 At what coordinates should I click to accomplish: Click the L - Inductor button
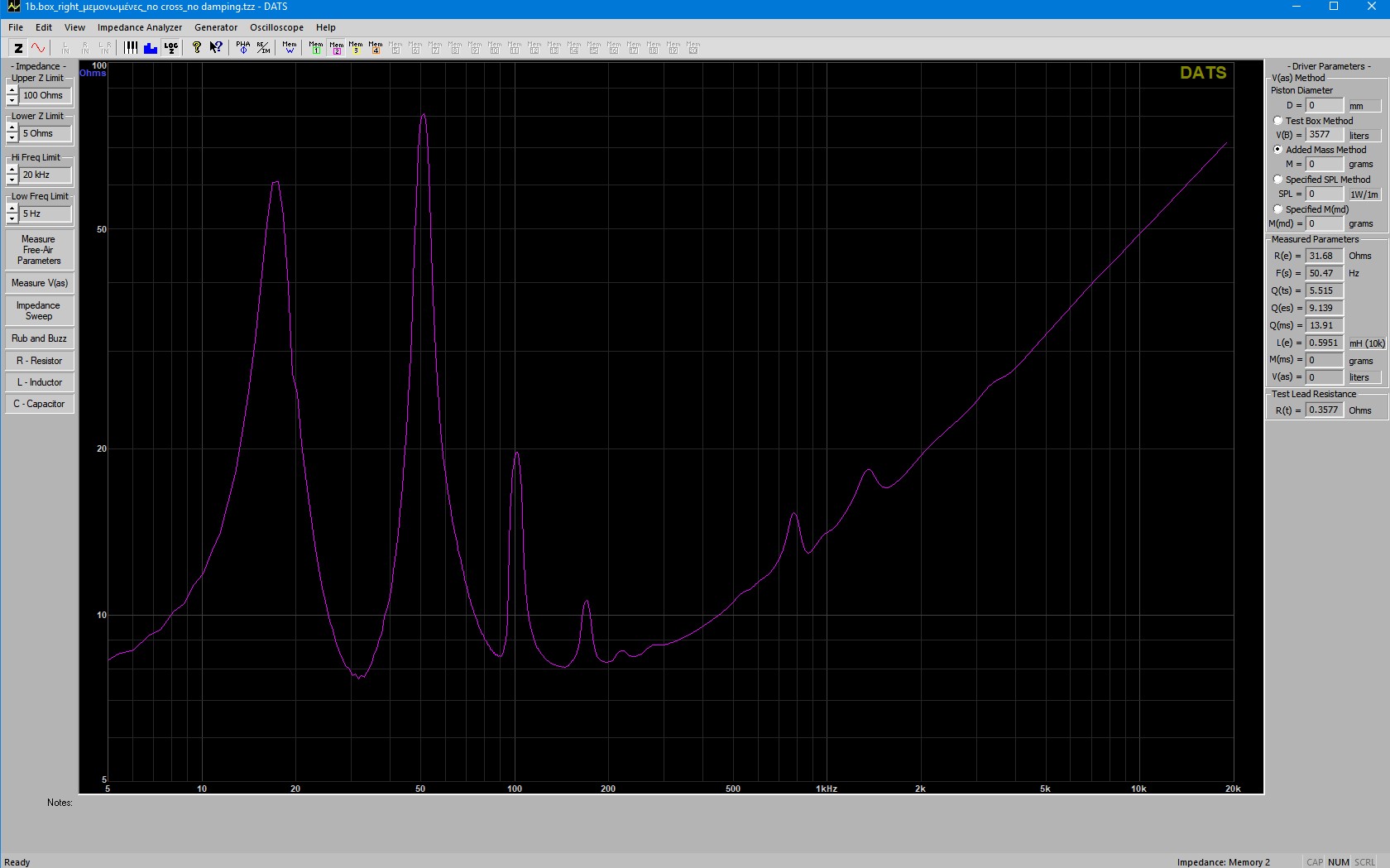tap(39, 382)
